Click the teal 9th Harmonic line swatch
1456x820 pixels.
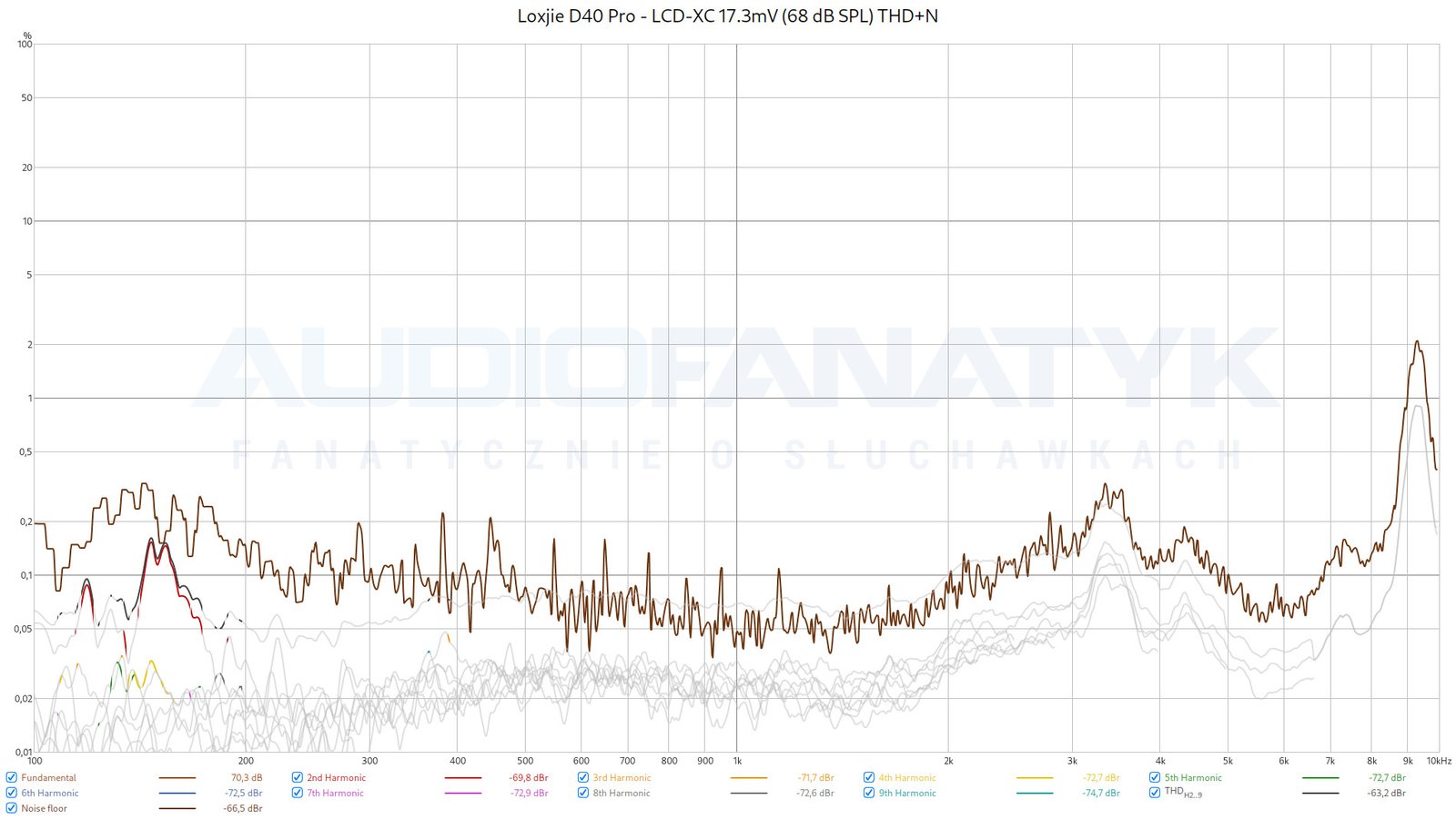coord(1035,794)
